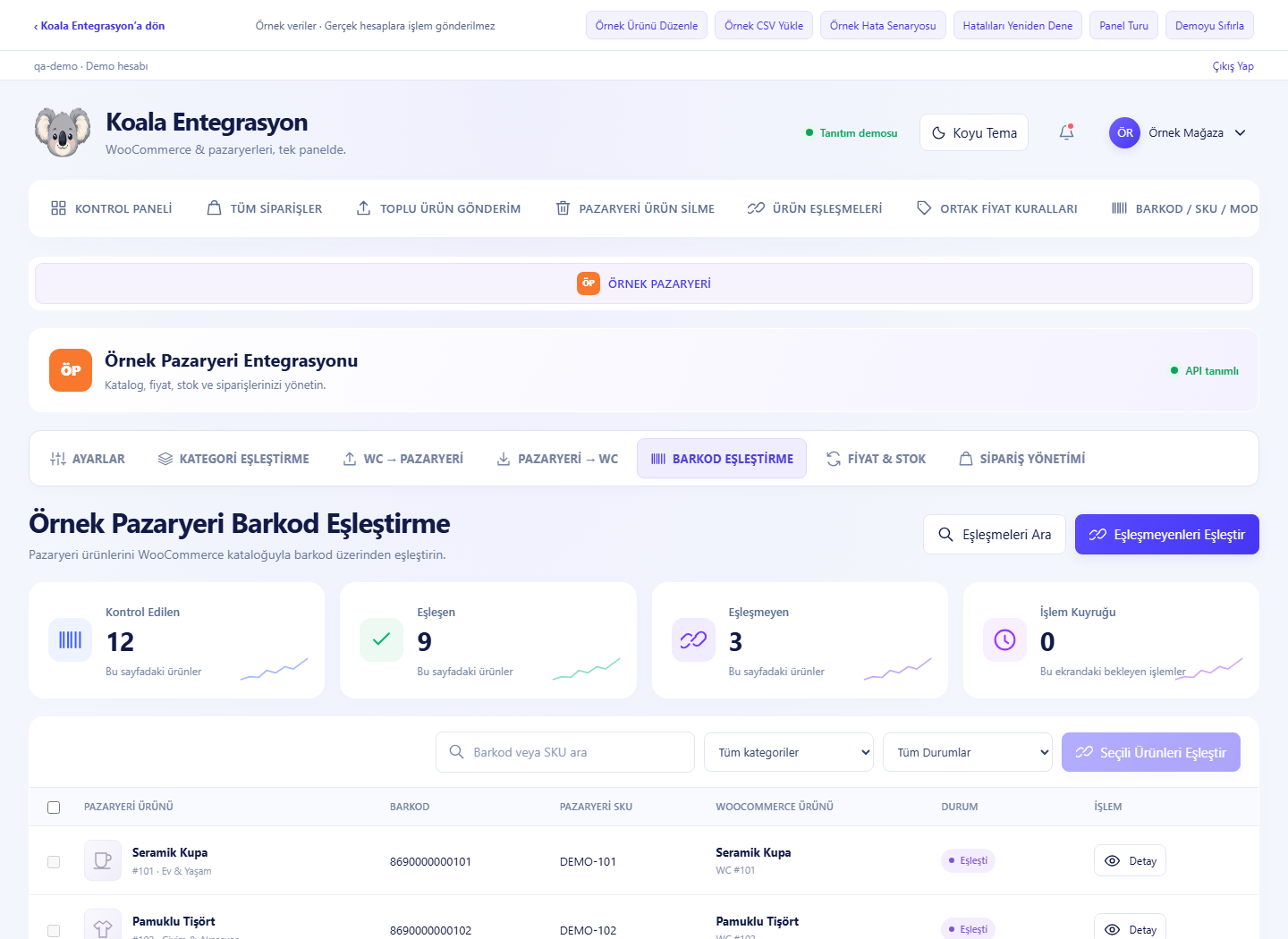View Seramik Kupa details with Detay
1288x939 pixels.
pyautogui.click(x=1130, y=860)
